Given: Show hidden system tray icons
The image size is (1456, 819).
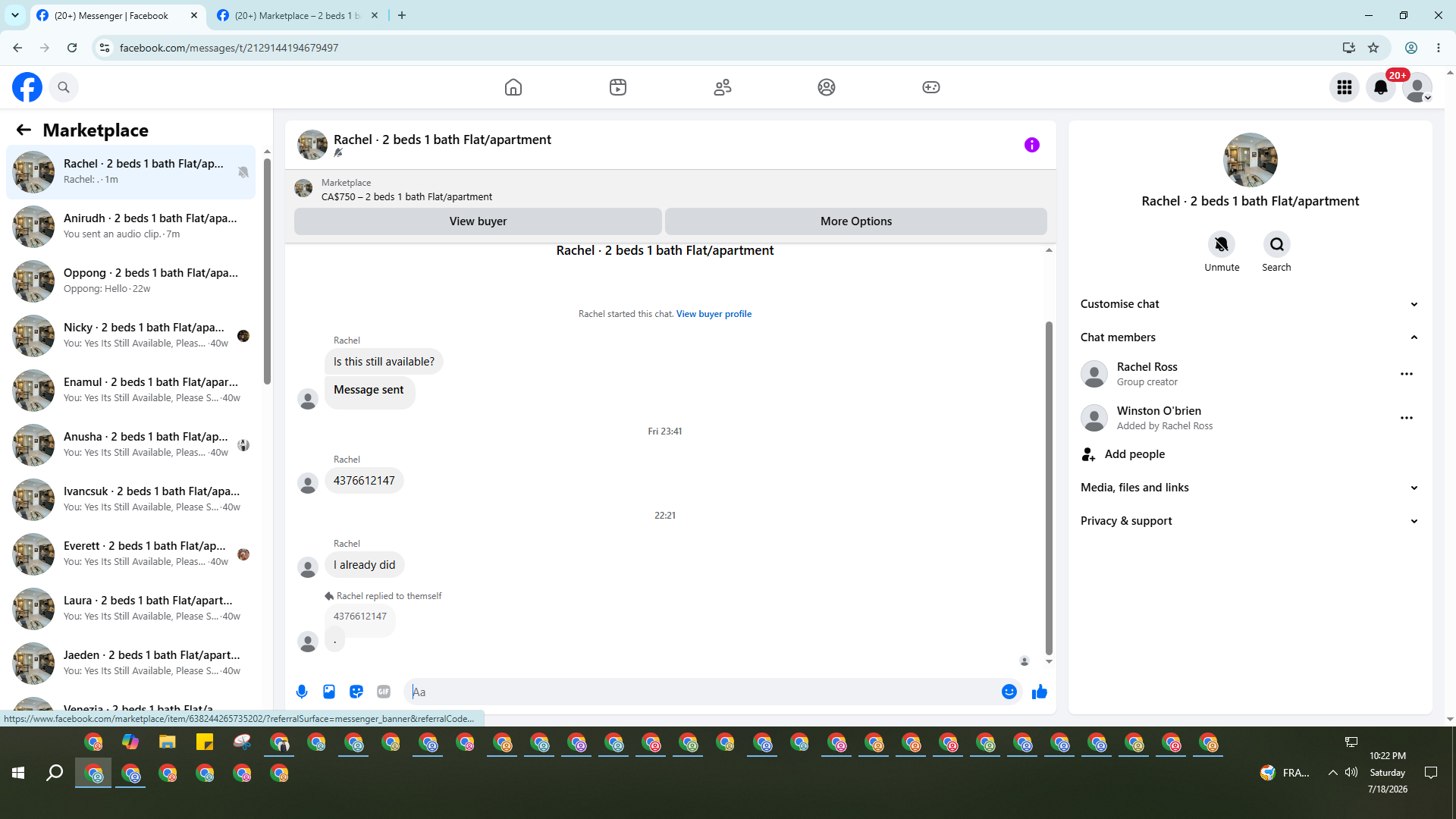Looking at the screenshot, I should click(1332, 773).
